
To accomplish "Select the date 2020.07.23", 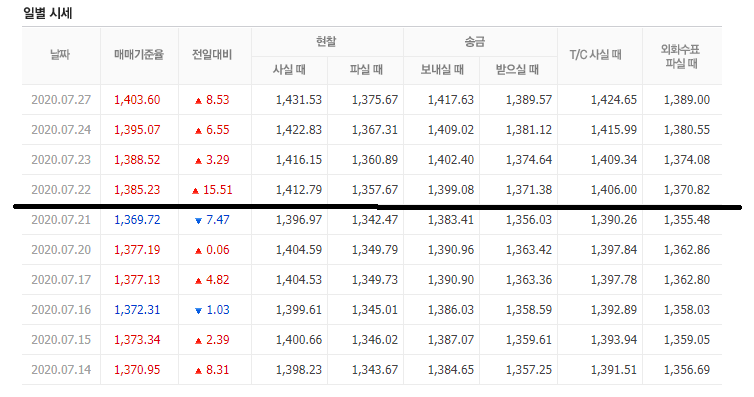I will pyautogui.click(x=61, y=160).
